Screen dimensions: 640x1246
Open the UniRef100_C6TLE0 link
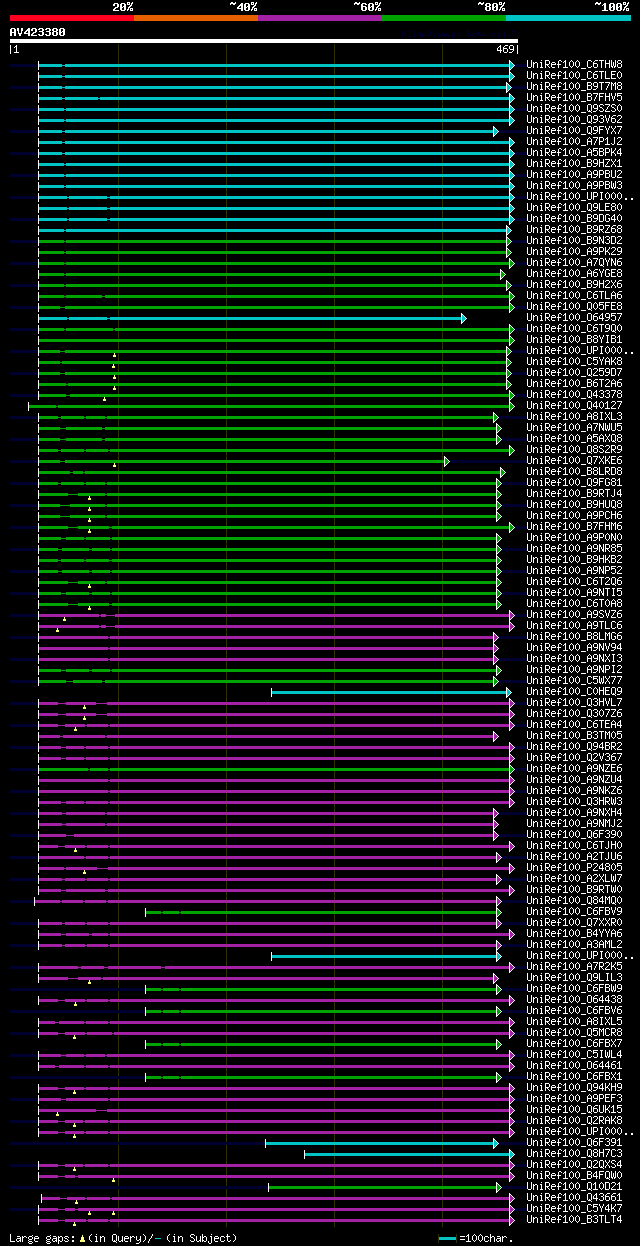(574, 76)
